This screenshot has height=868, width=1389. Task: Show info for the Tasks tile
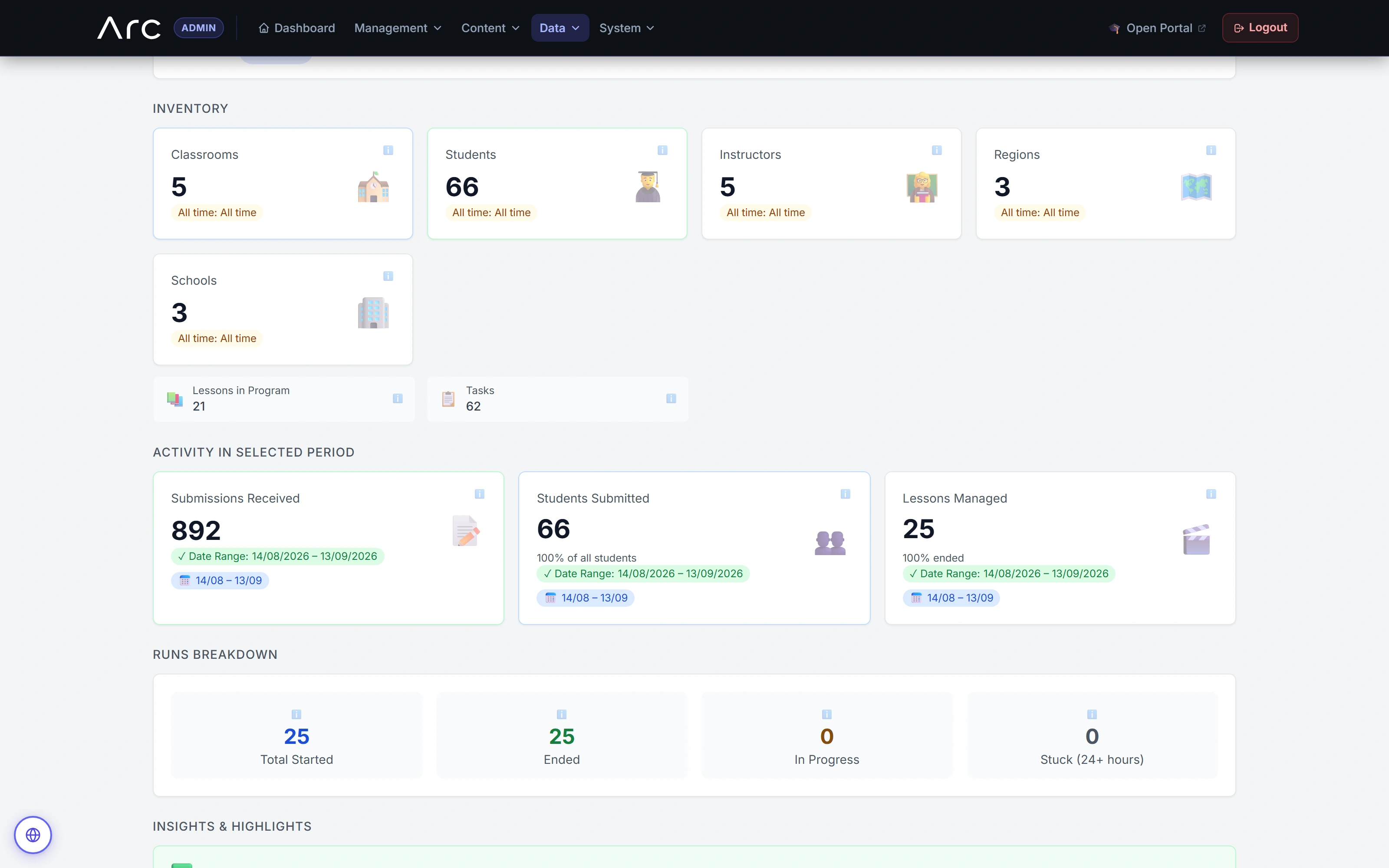tap(671, 398)
